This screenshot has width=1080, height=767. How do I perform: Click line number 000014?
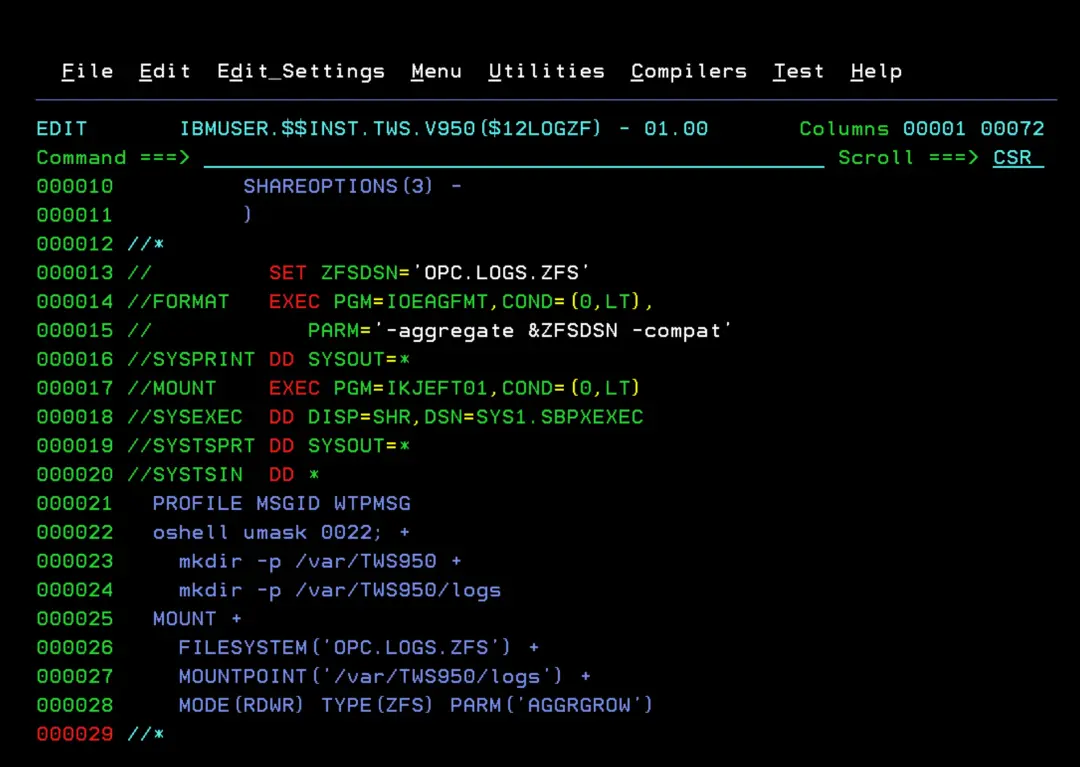point(74,302)
